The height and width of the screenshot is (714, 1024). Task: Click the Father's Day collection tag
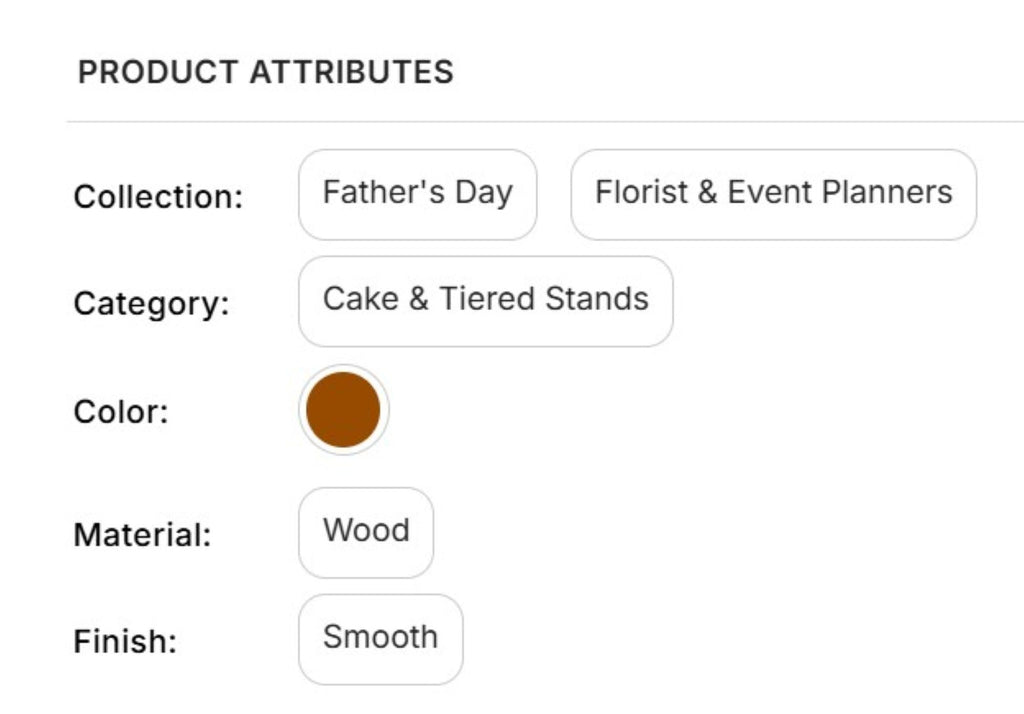tap(417, 194)
